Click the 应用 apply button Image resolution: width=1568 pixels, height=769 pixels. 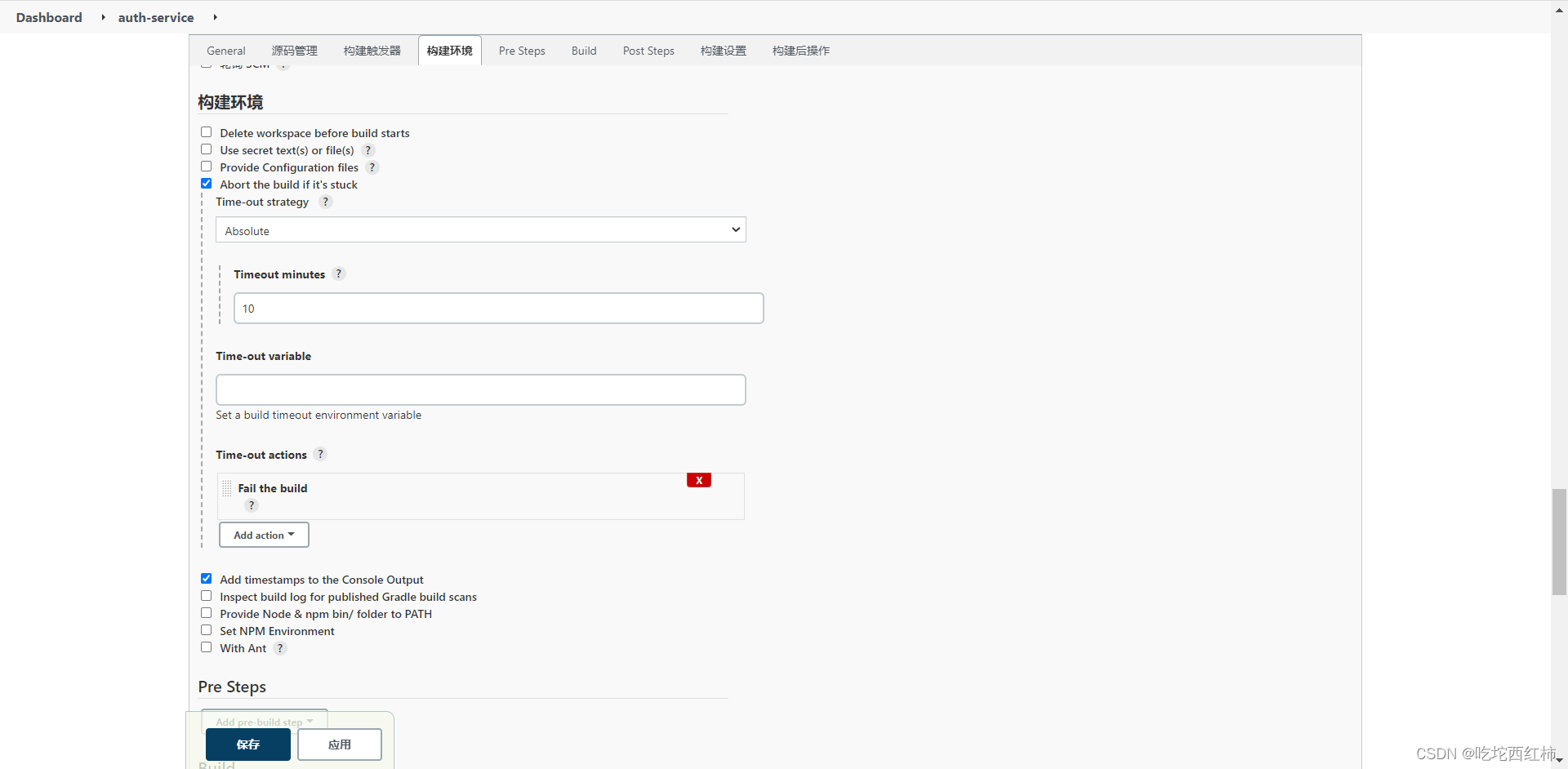[340, 745]
